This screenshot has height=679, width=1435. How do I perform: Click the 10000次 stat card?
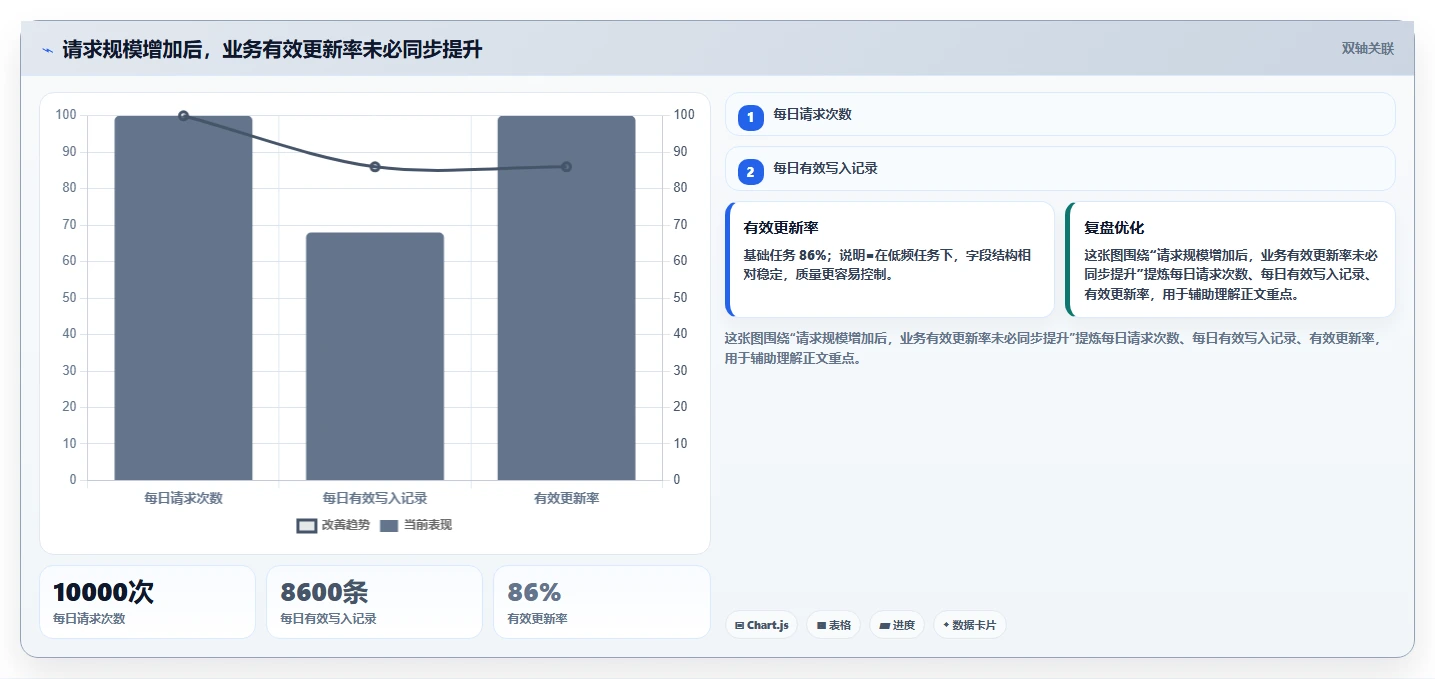pyautogui.click(x=147, y=602)
